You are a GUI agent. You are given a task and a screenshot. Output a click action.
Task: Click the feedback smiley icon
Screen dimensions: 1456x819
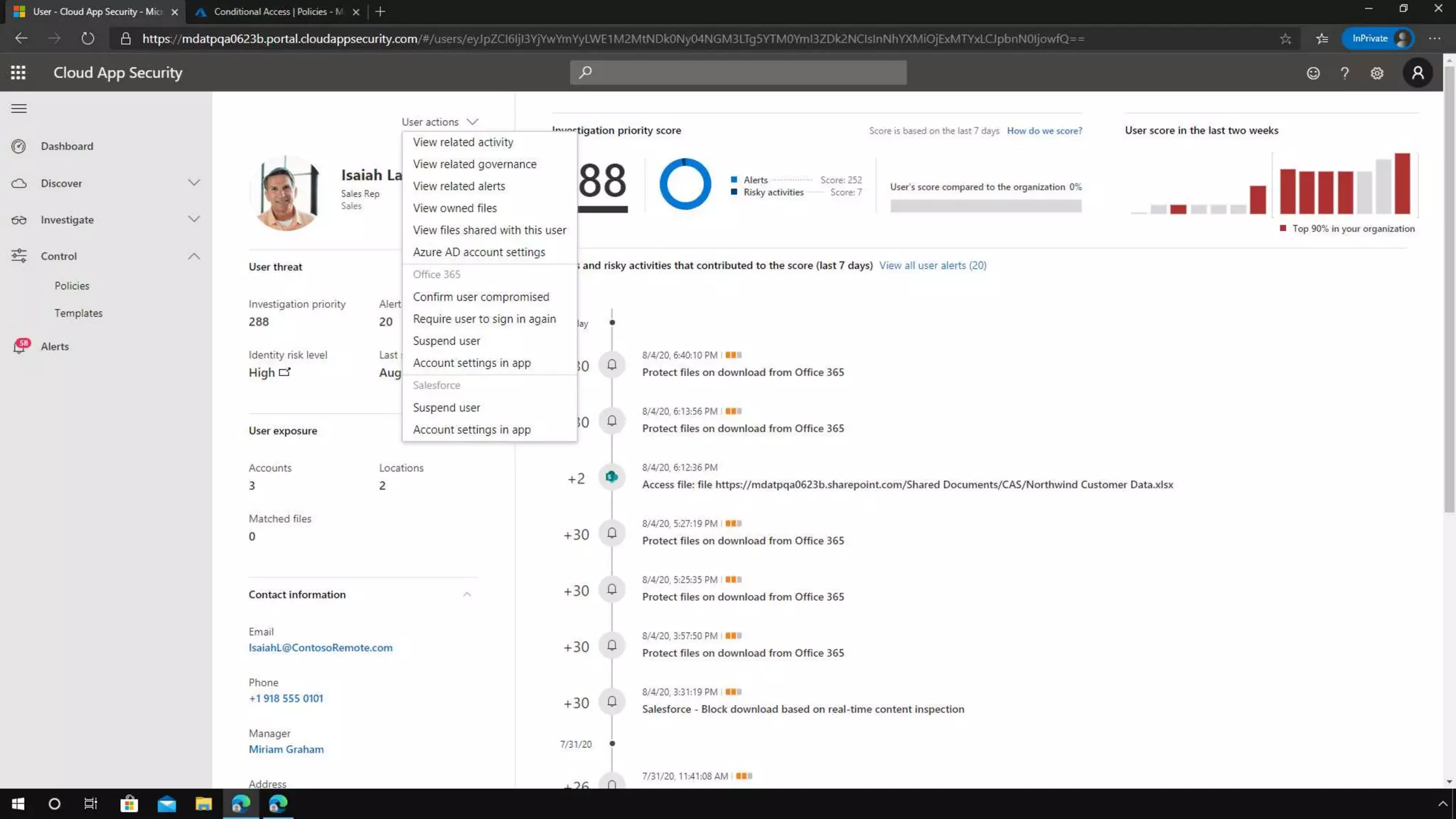[1312, 73]
